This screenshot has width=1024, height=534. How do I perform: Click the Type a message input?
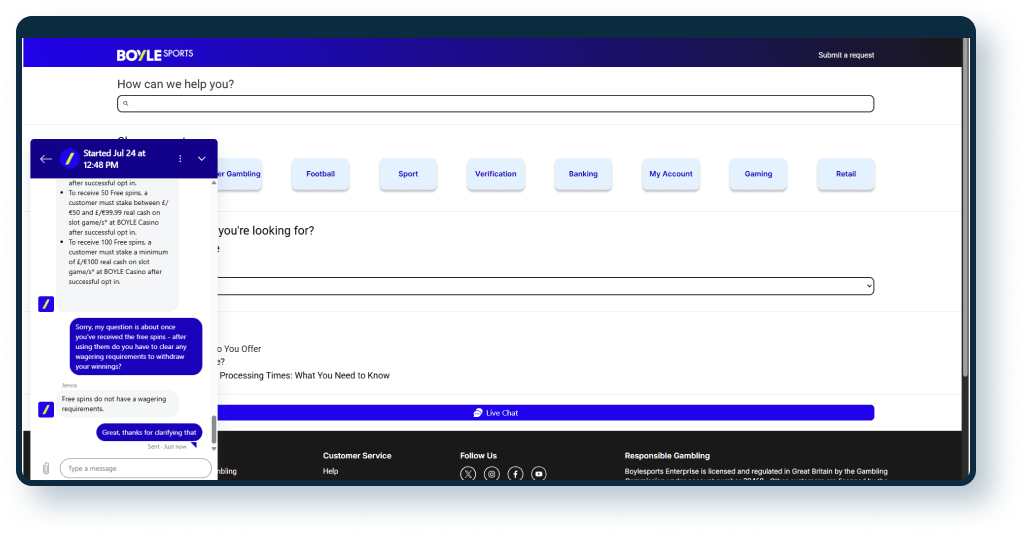(x=135, y=468)
